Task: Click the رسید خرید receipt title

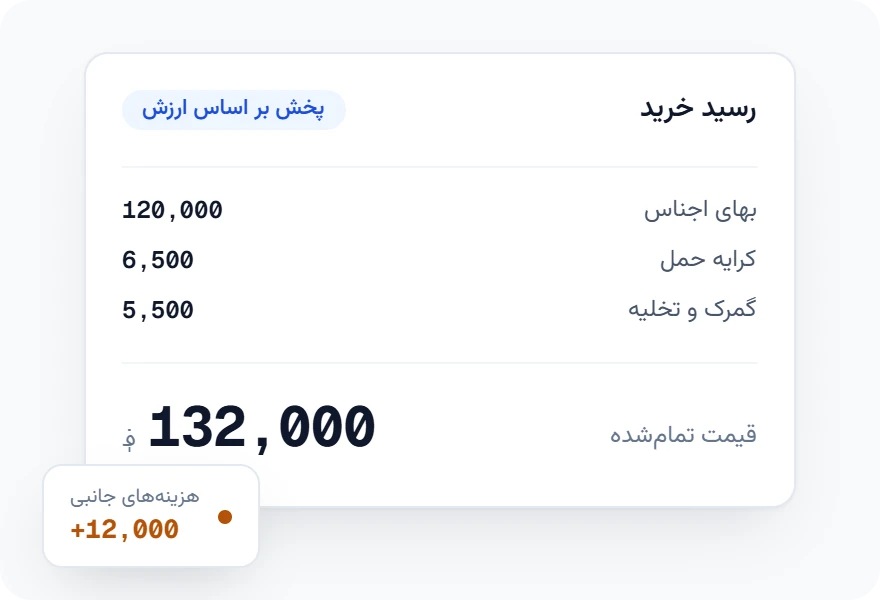Action: click(x=698, y=108)
